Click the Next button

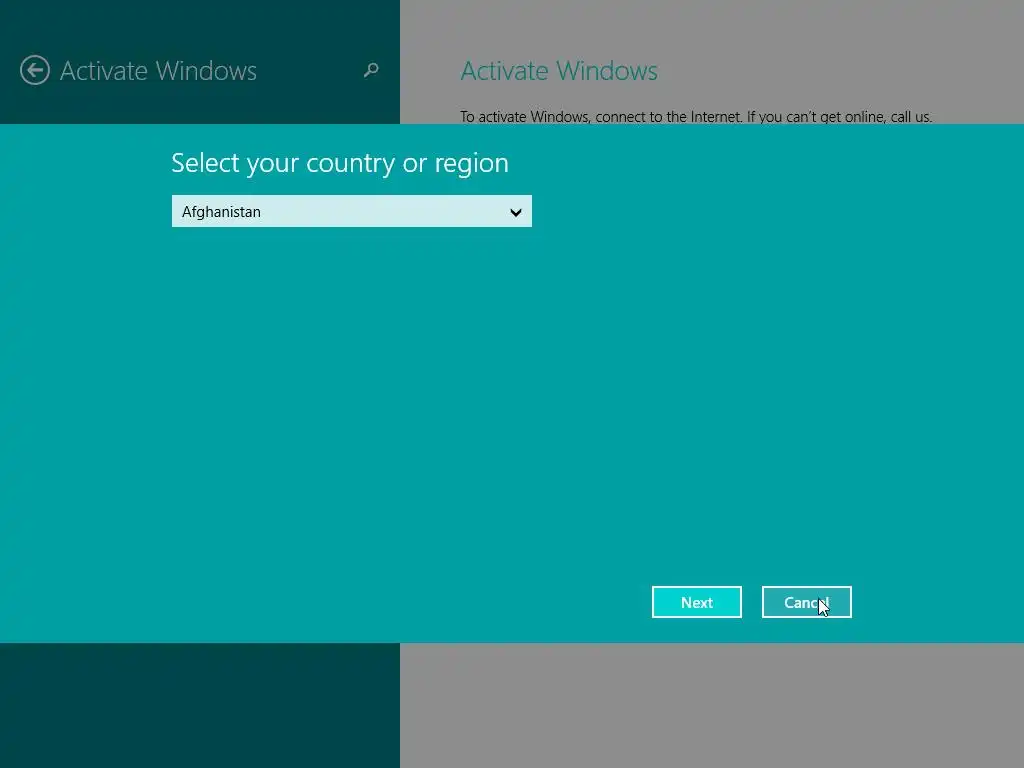(697, 601)
